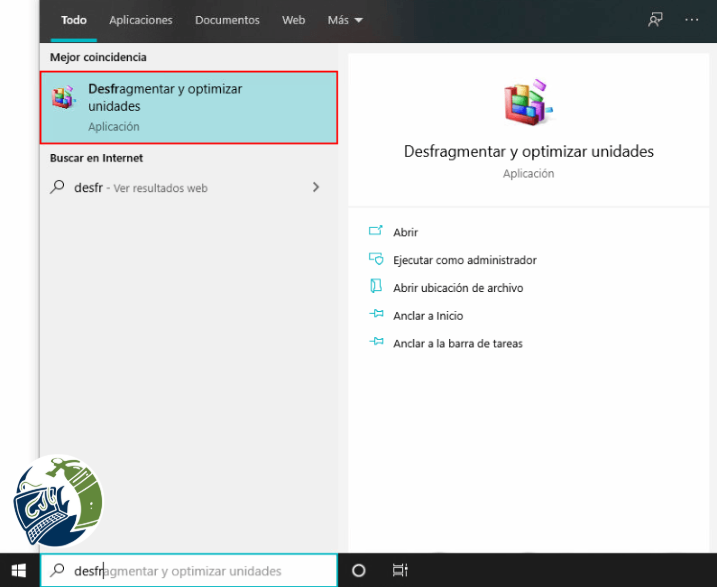Click the pin icon beside Anclar a la barra de tareas

click(376, 342)
